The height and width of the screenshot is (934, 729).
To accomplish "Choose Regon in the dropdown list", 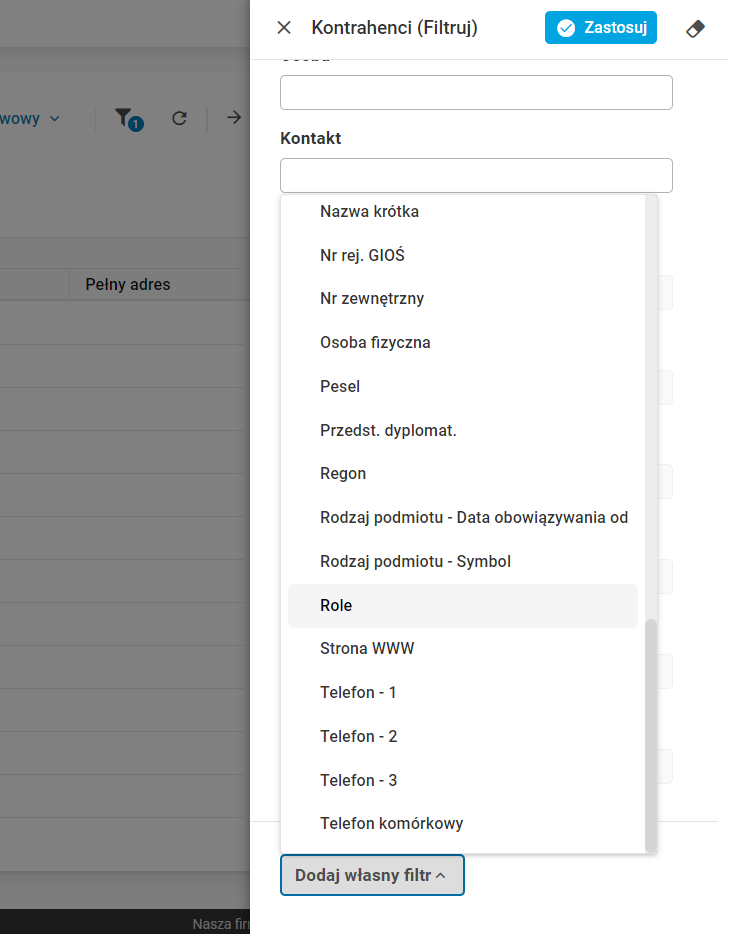I will (x=343, y=474).
